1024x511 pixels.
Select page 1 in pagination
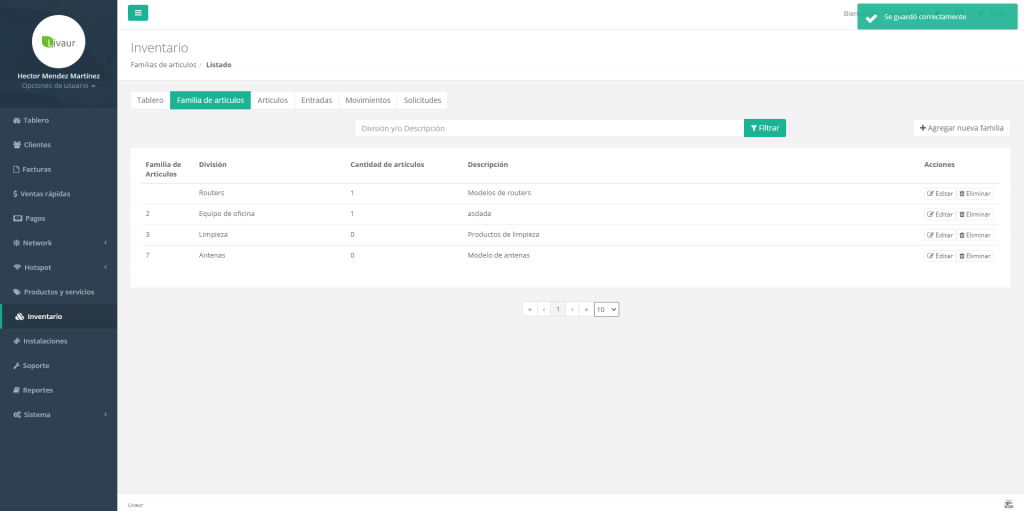(x=558, y=309)
